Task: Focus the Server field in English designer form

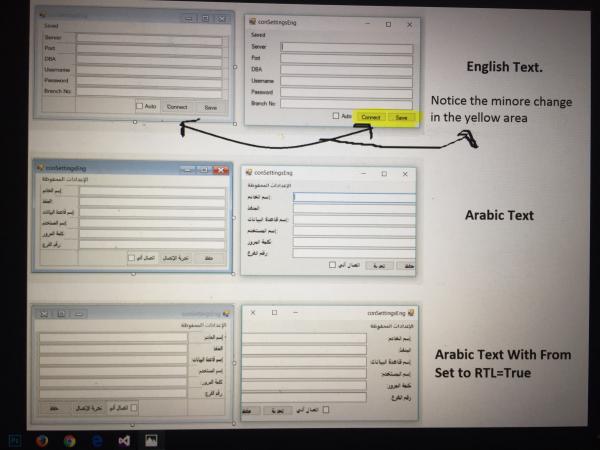Action: click(150, 39)
